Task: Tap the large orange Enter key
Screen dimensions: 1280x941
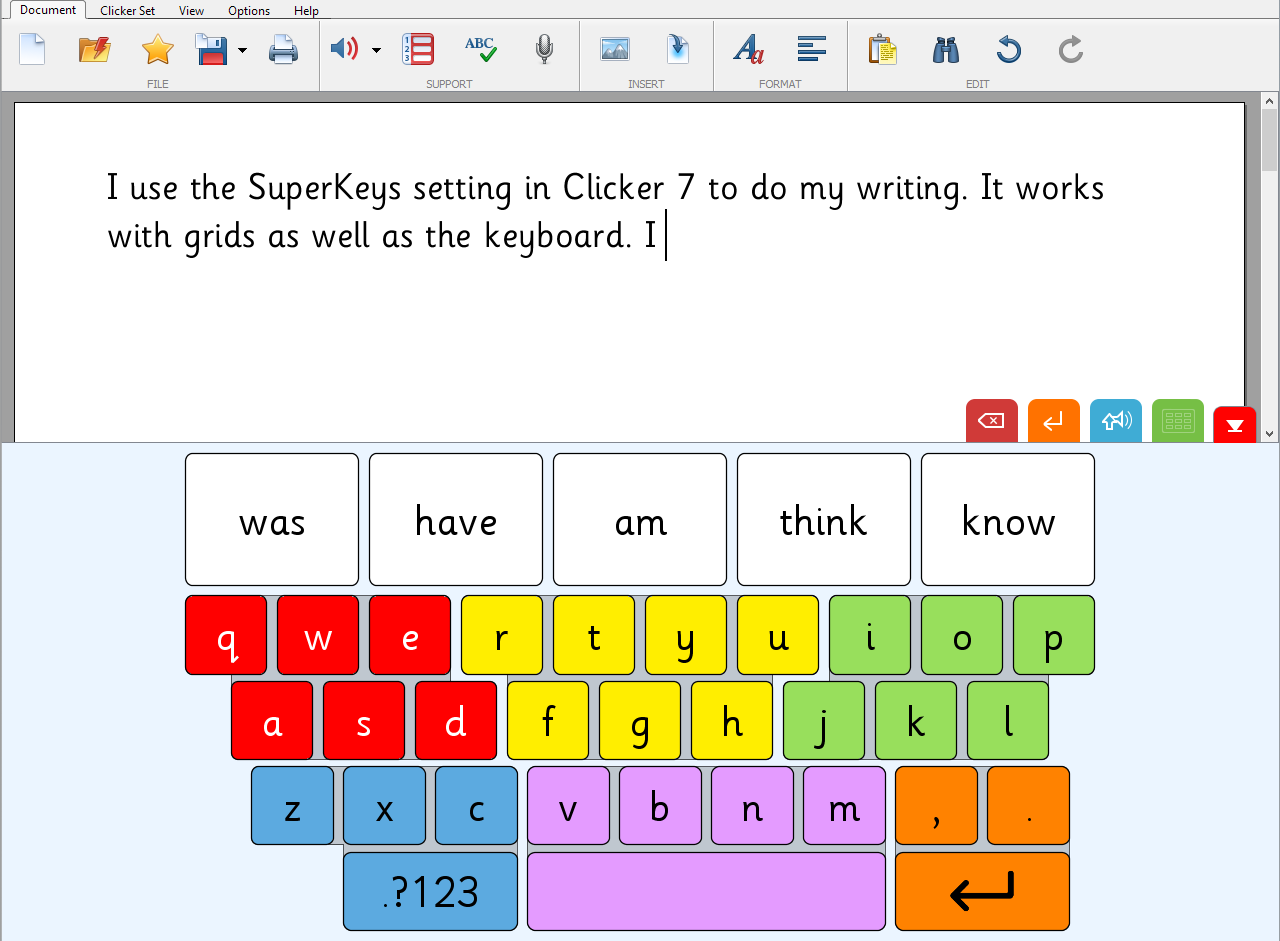Action: 982,891
